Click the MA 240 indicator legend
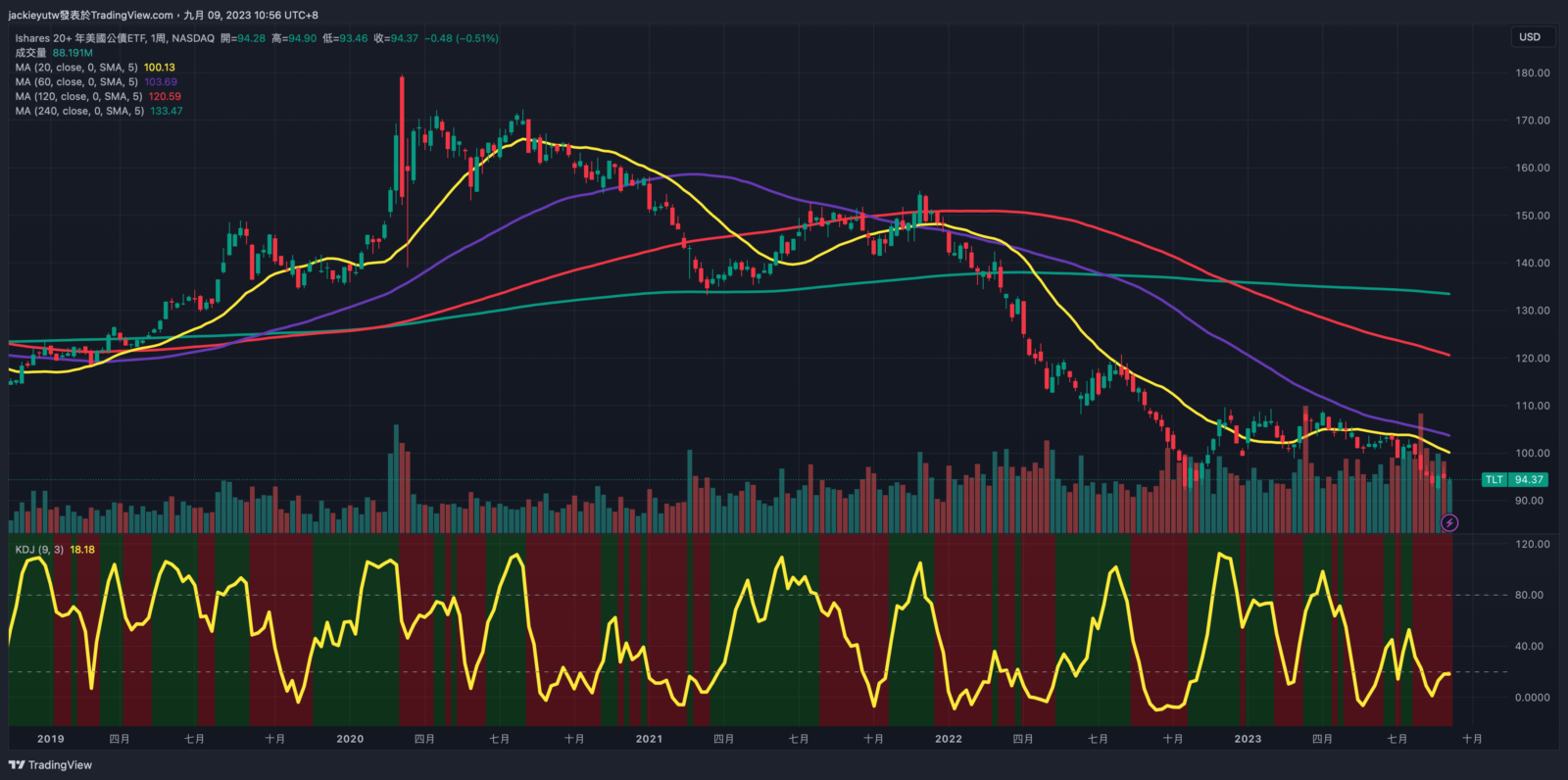The height and width of the screenshot is (780, 1568). coord(78,112)
